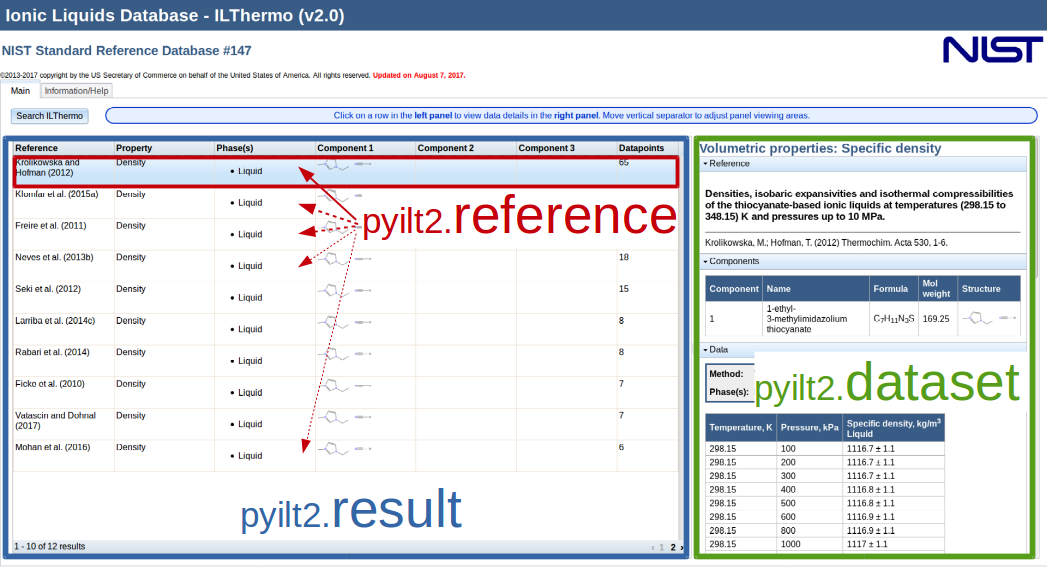Open structure thumbnail in Vatascin and Dohnal row
Image resolution: width=1047 pixels, height=570 pixels.
(345, 417)
